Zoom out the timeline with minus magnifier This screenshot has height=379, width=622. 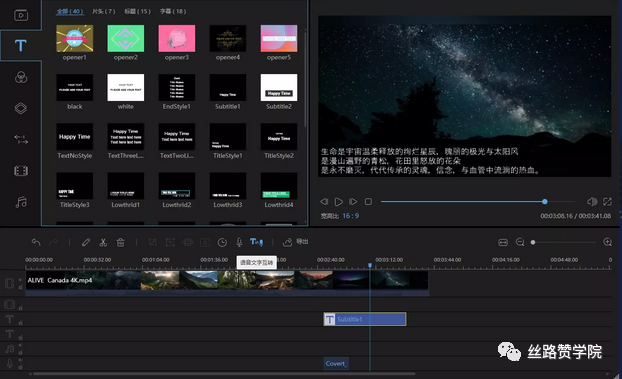[x=520, y=242]
